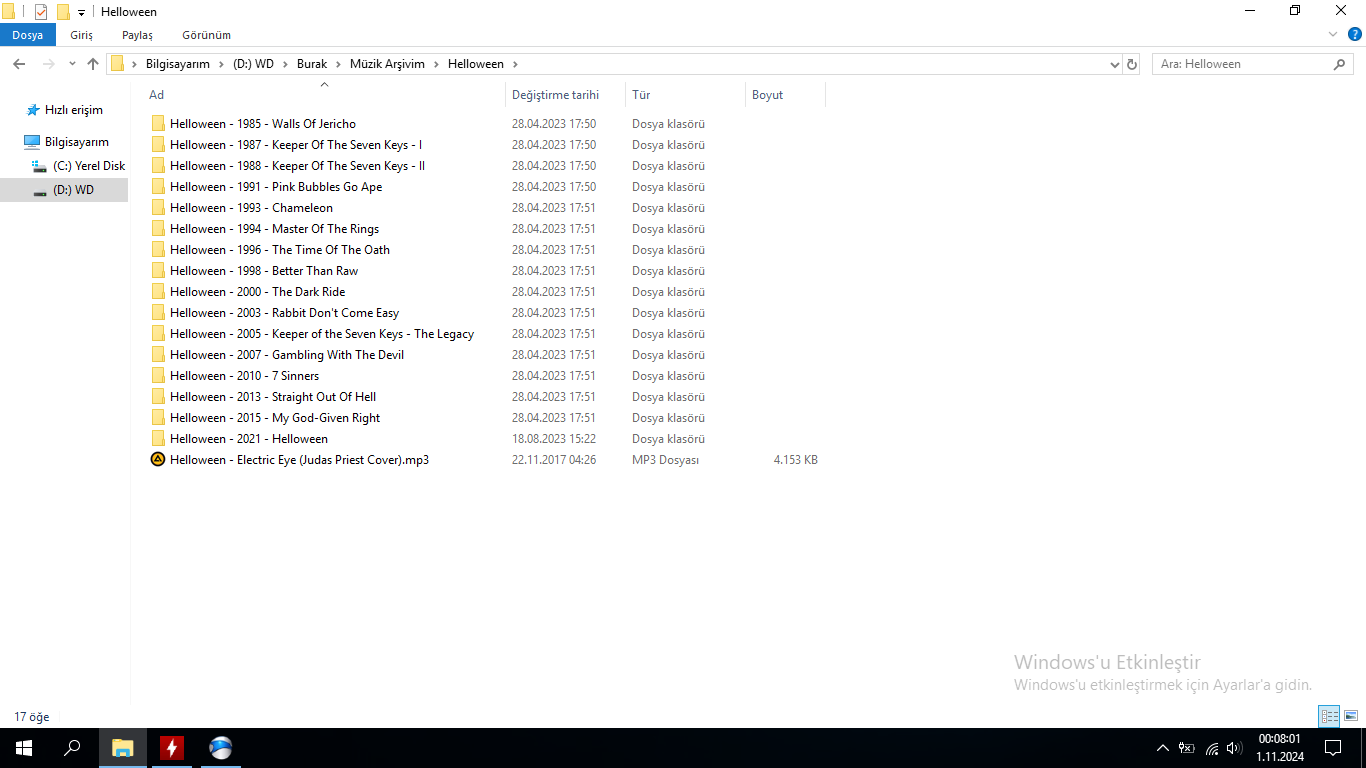Select the Electric Eye mp3 file icon
The height and width of the screenshot is (768, 1366).
(x=158, y=460)
